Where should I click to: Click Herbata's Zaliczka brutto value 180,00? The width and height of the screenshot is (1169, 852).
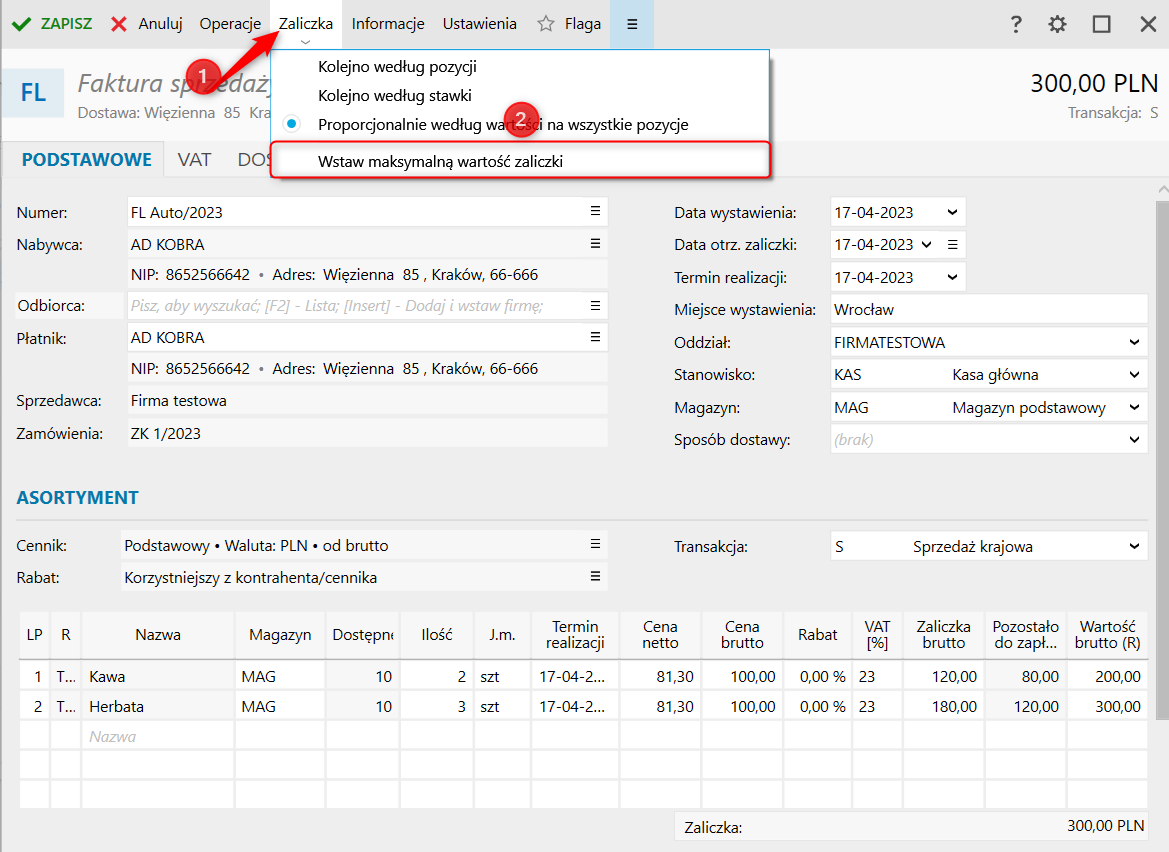pos(943,707)
